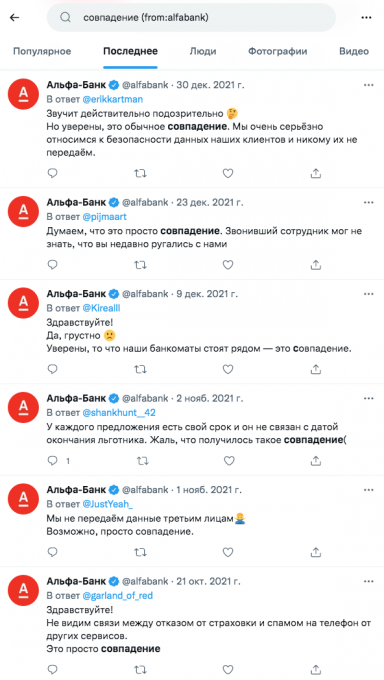Image resolution: width=384 pixels, height=680 pixels.
Task: Go back using the left arrow icon
Action: pos(15,17)
